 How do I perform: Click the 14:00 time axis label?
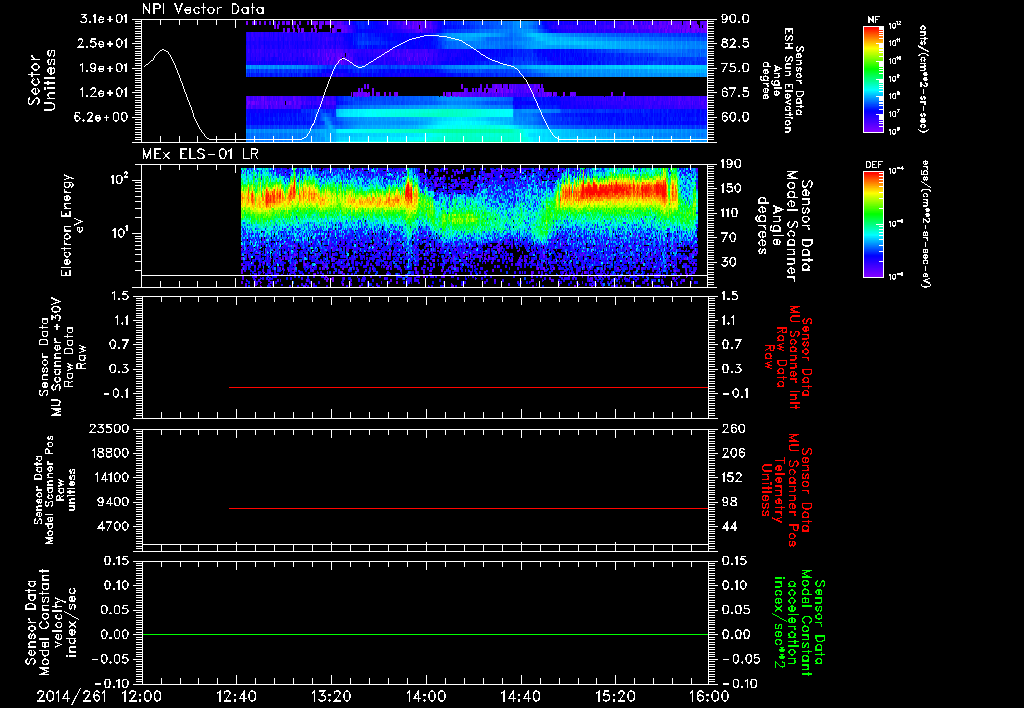coord(426,696)
